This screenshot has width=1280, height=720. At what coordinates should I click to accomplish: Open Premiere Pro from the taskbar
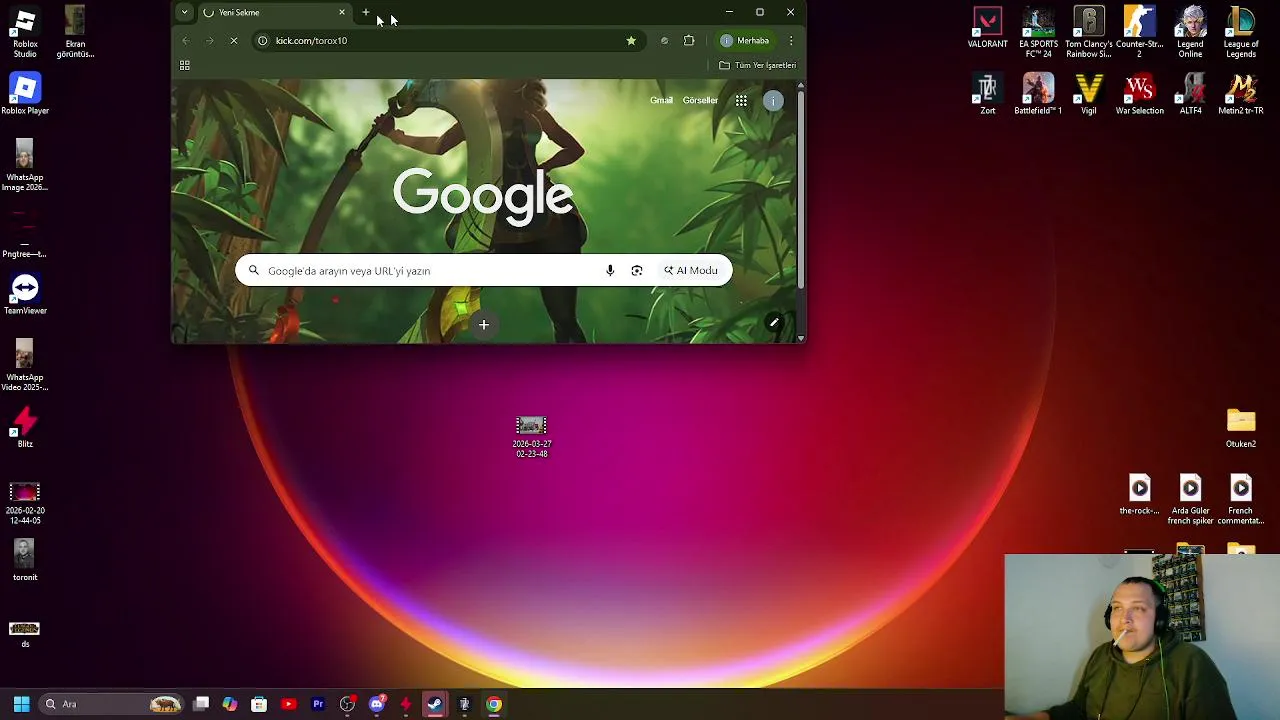[318, 704]
